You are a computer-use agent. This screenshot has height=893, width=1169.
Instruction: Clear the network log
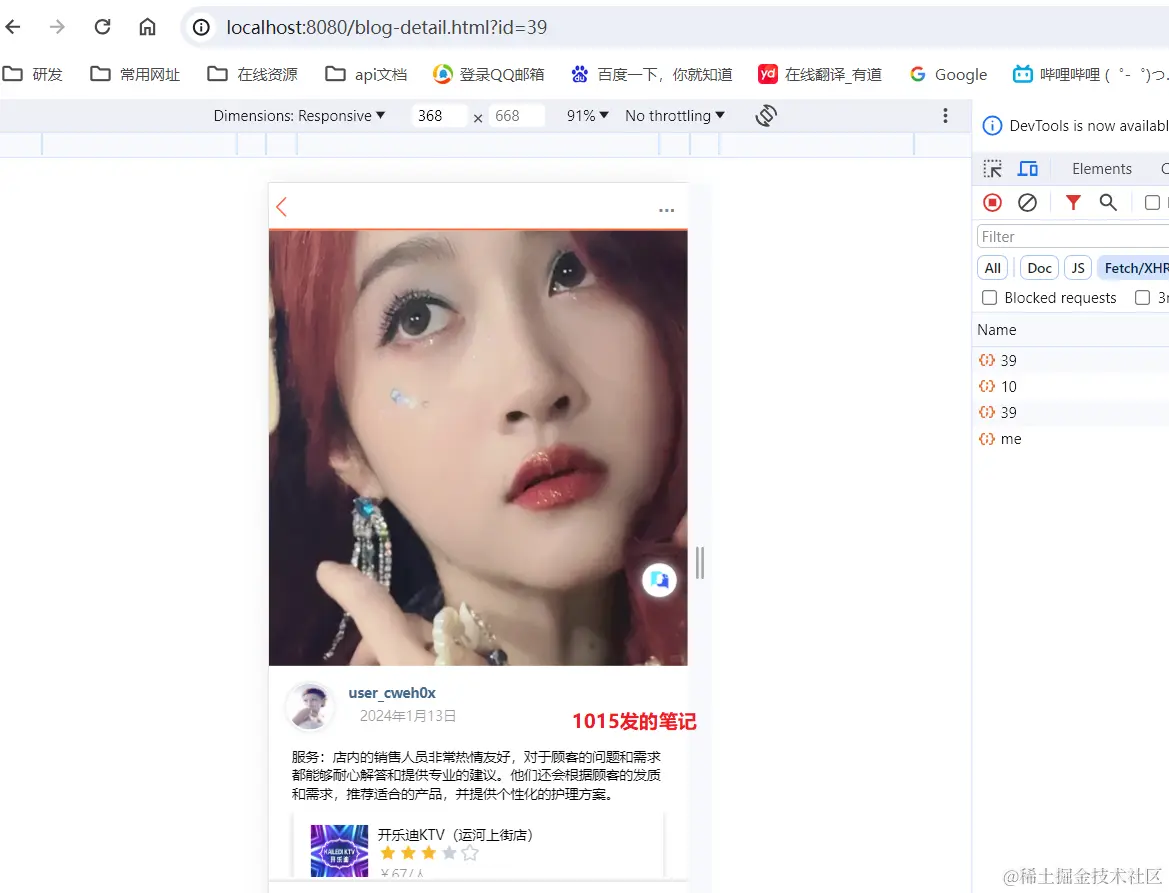1027,203
